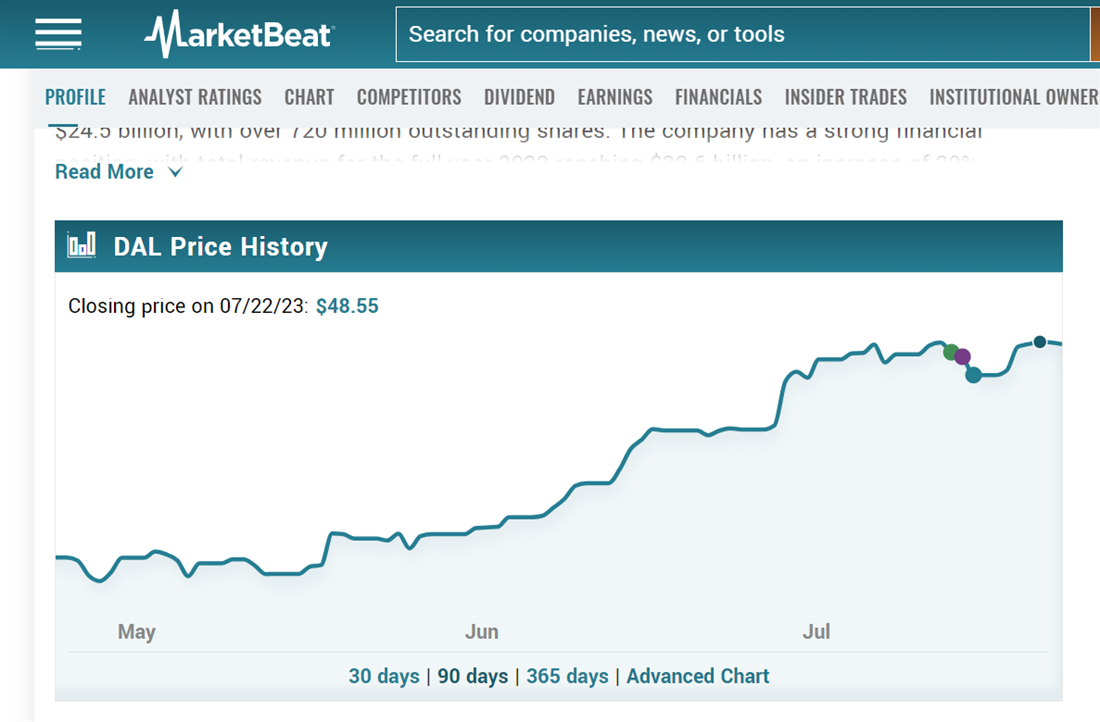
Task: Open the Dividend tab
Action: (519, 97)
